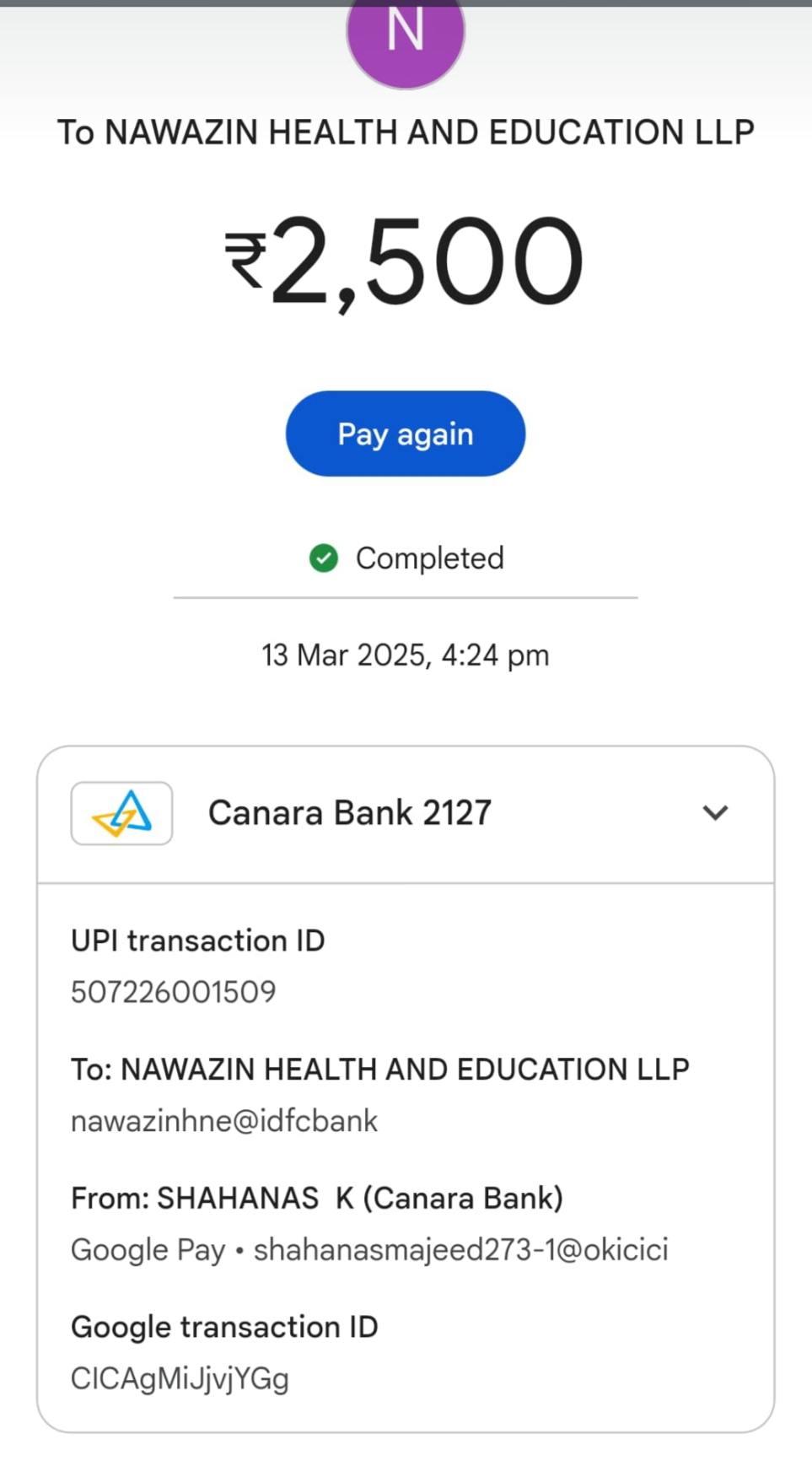Tap the nawazinhne@idfcbank UPI address
812x1466 pixels.
coord(224,1121)
